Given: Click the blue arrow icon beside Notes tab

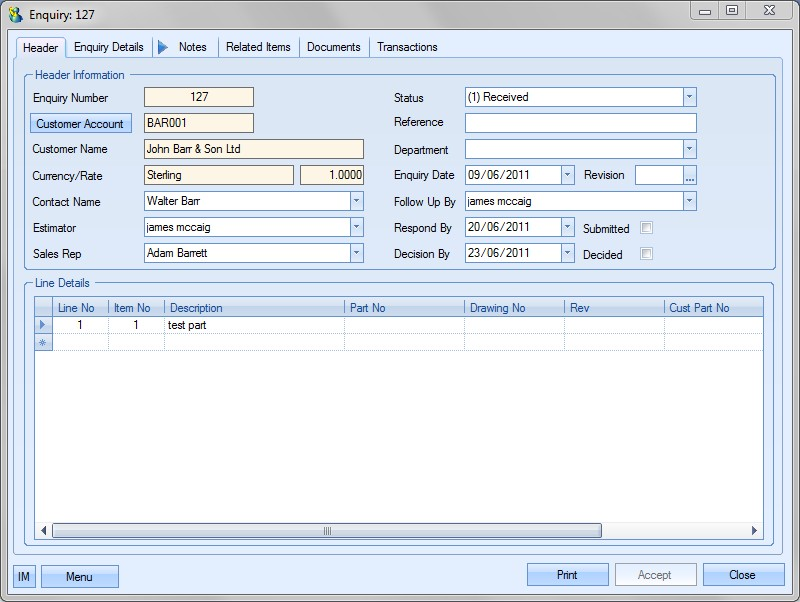Looking at the screenshot, I should [164, 47].
